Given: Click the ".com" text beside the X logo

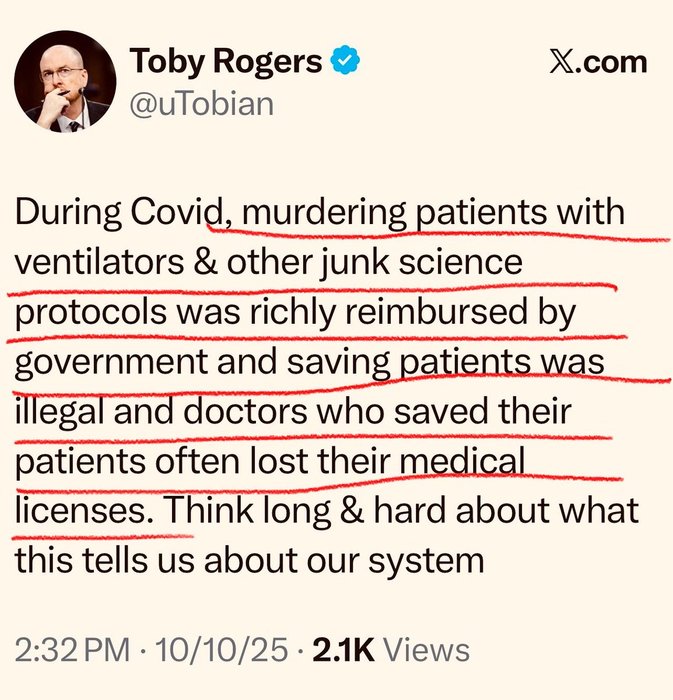Looking at the screenshot, I should tap(611, 62).
